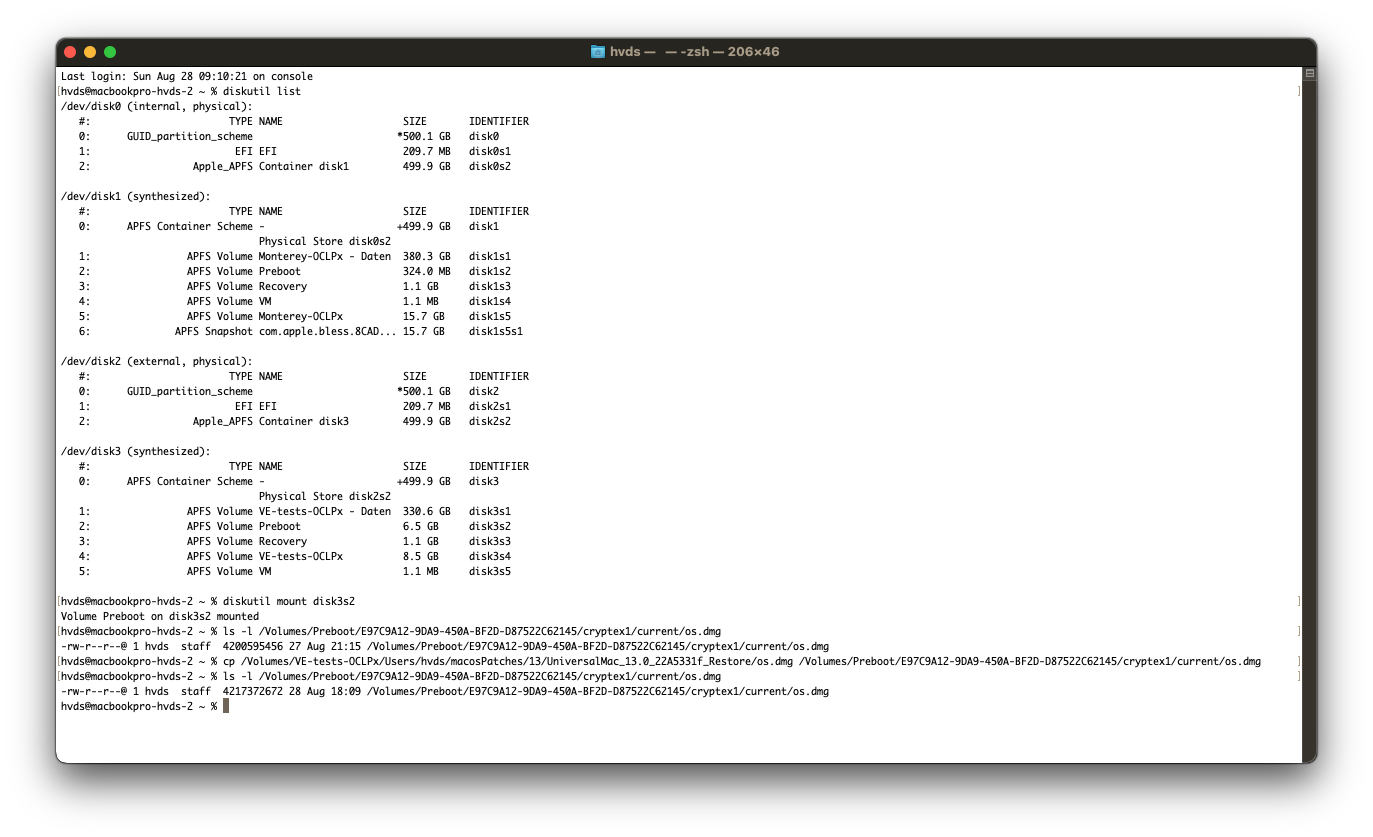This screenshot has height=837, width=1373.
Task: Click "Container disk3" in the disk2 table
Action: pyautogui.click(x=304, y=421)
